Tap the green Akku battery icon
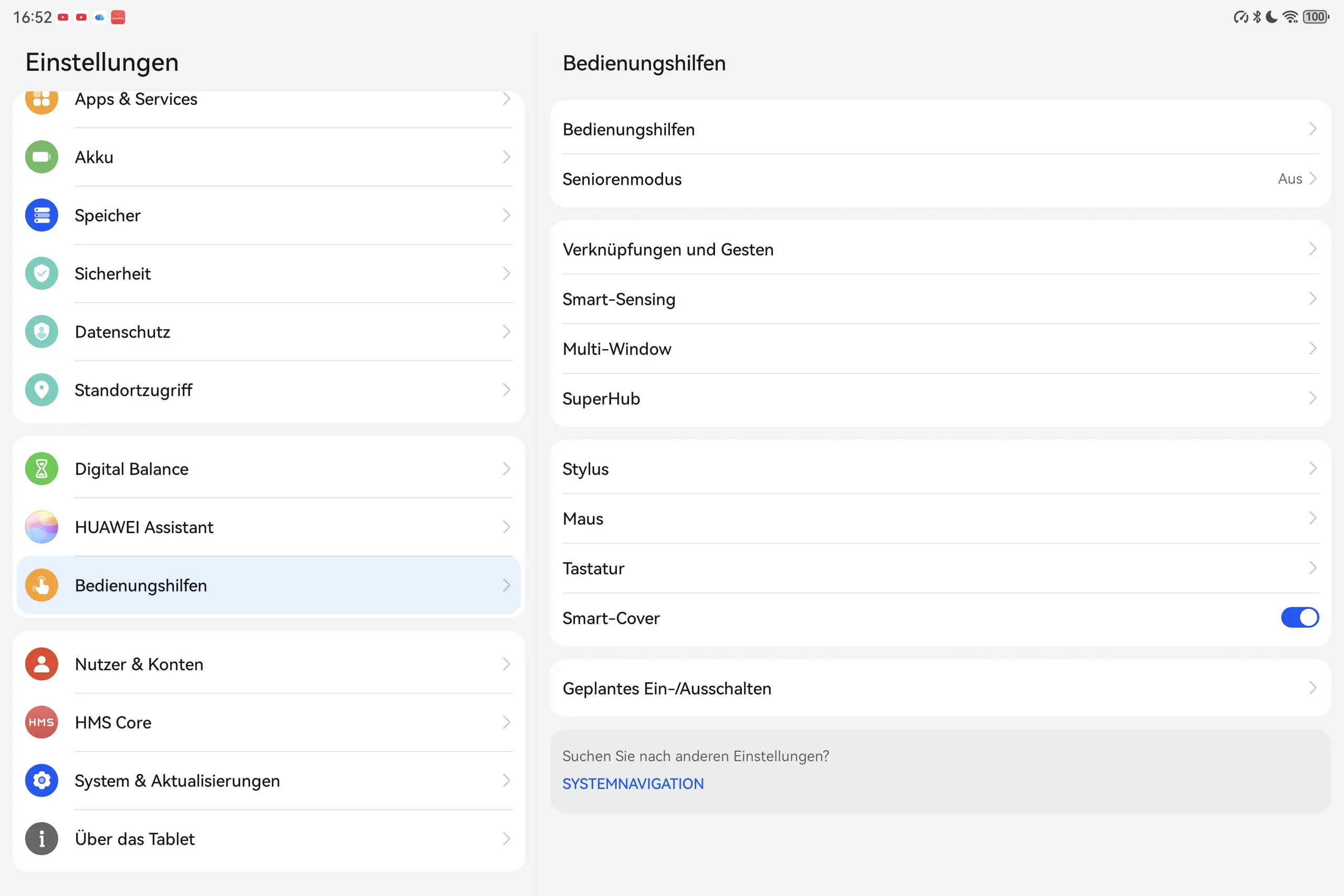The height and width of the screenshot is (896, 1344). [x=41, y=157]
